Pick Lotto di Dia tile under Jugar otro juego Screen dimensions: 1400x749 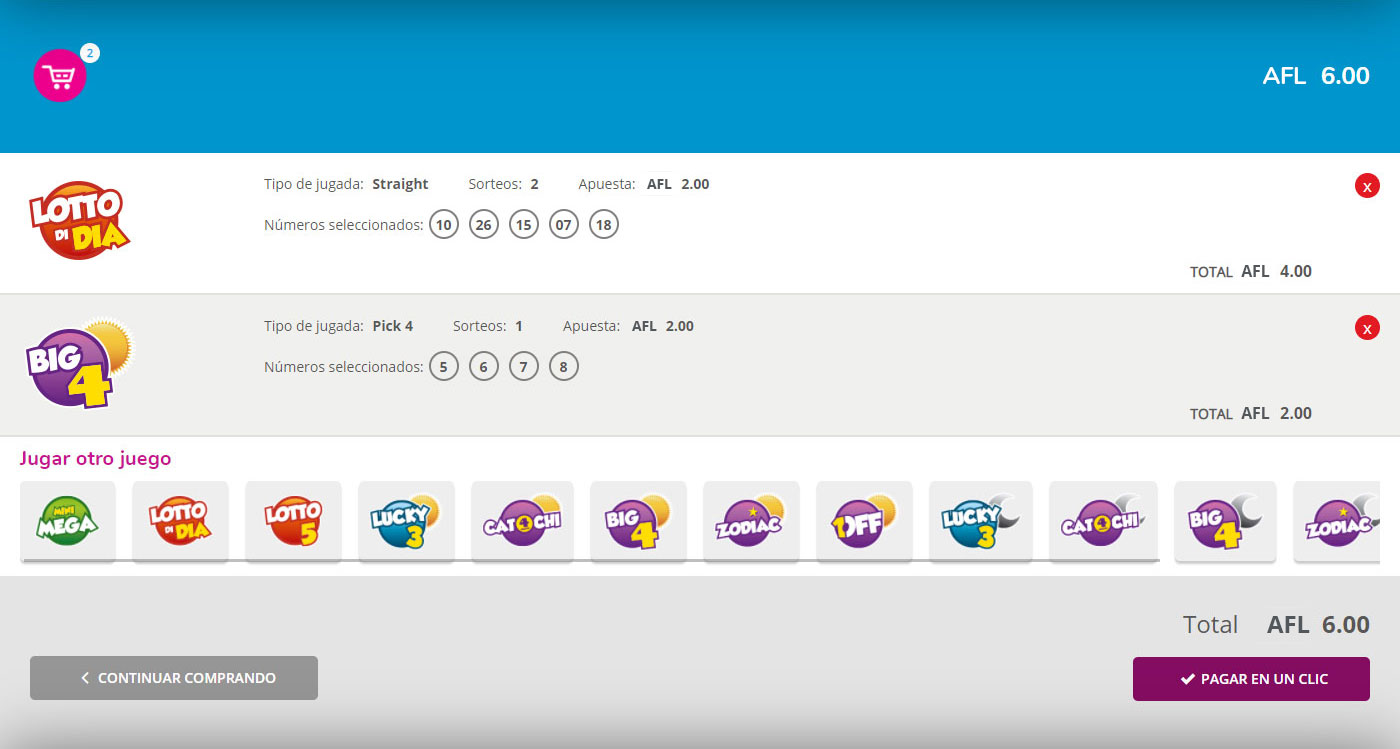[180, 521]
